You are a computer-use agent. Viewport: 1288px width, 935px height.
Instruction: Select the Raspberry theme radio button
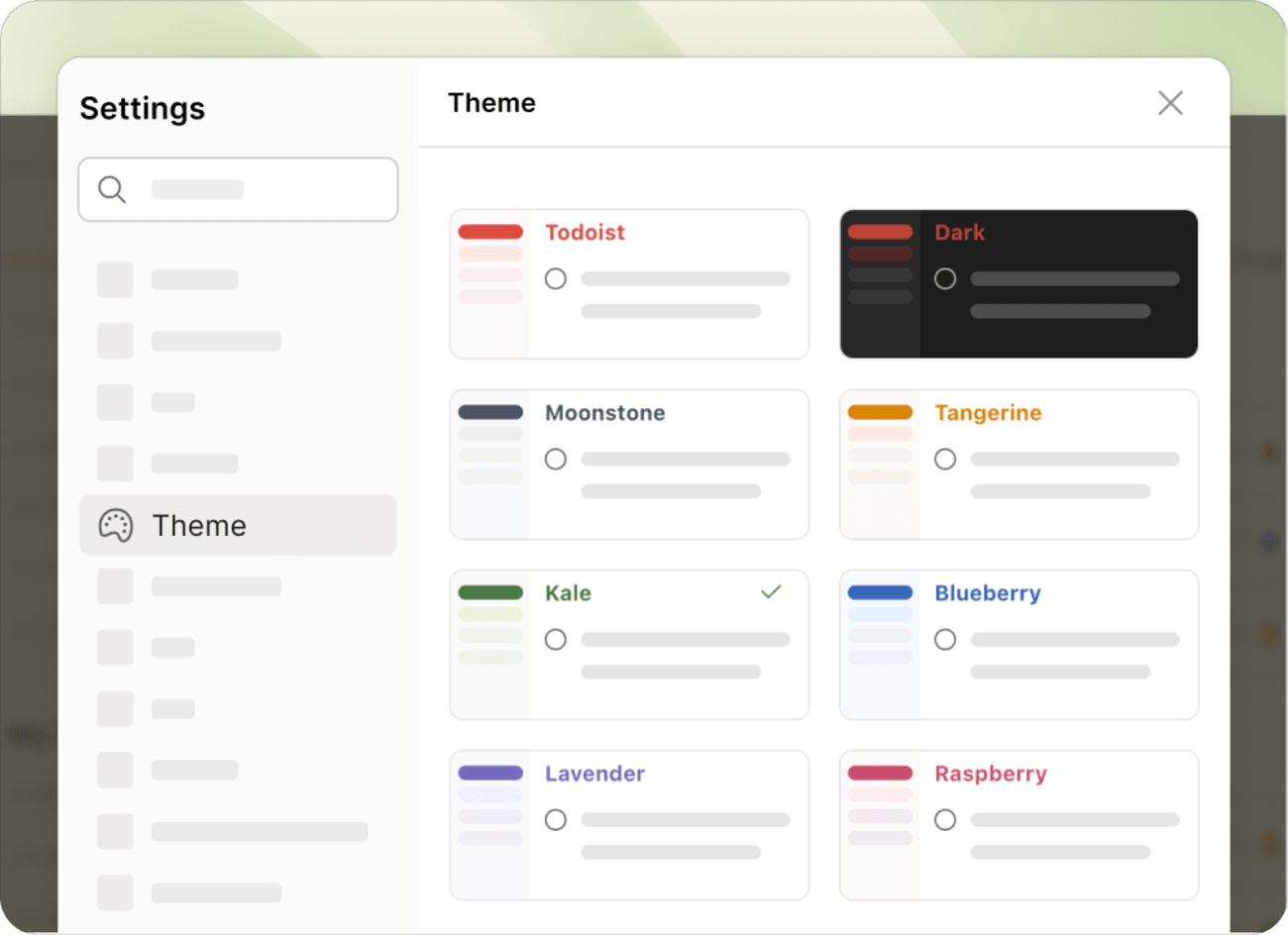pyautogui.click(x=945, y=819)
